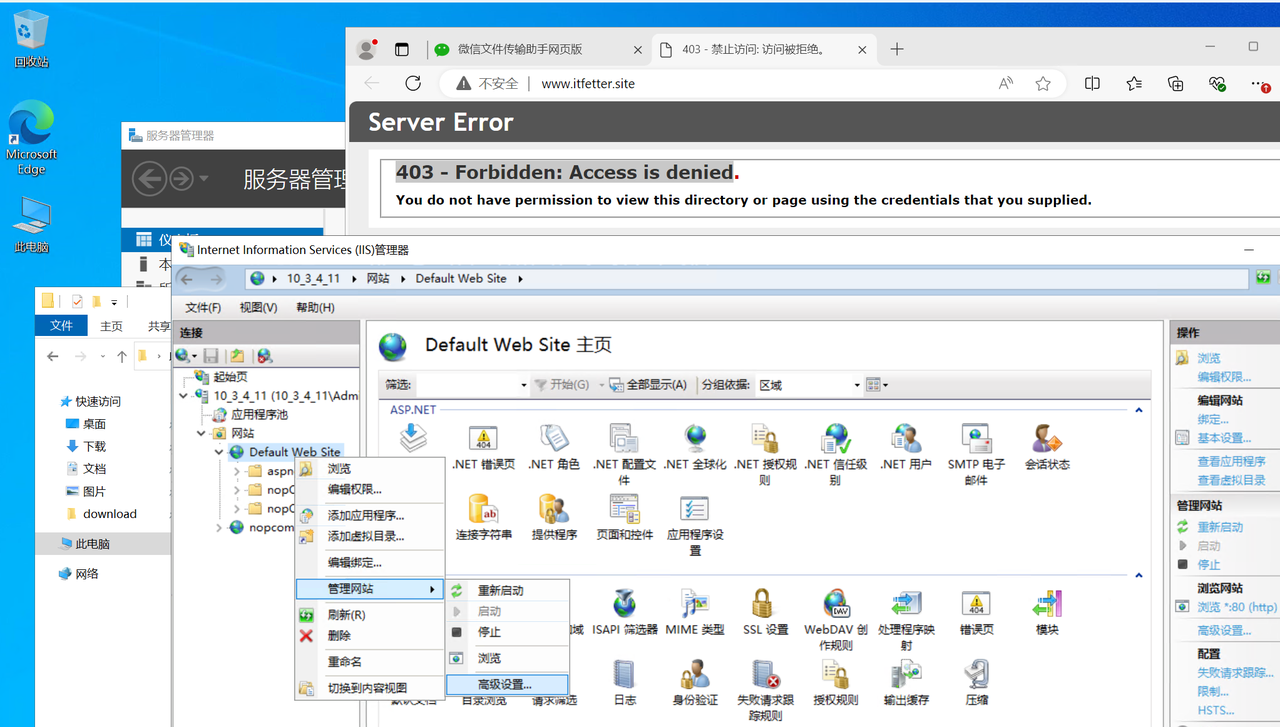Click 全部显示(A) button in filter bar
The height and width of the screenshot is (727, 1280).
coord(647,385)
